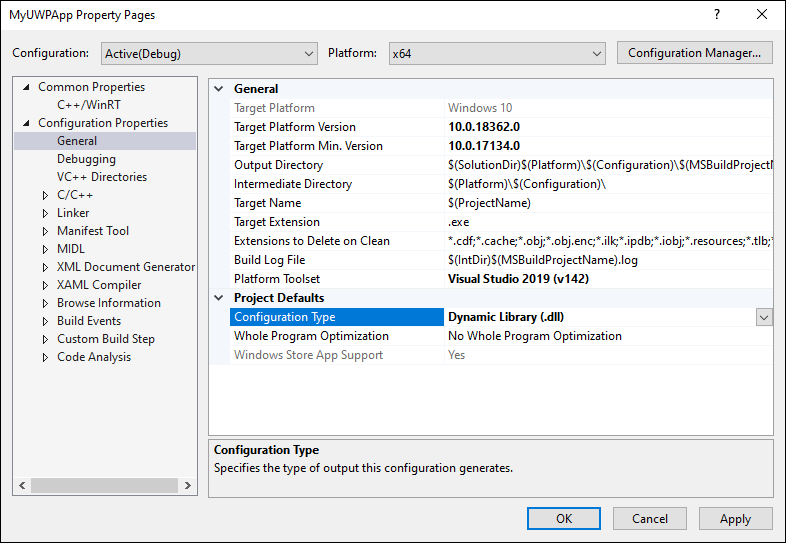Click the help question mark icon
Screen dimensions: 786x543
[717, 15]
